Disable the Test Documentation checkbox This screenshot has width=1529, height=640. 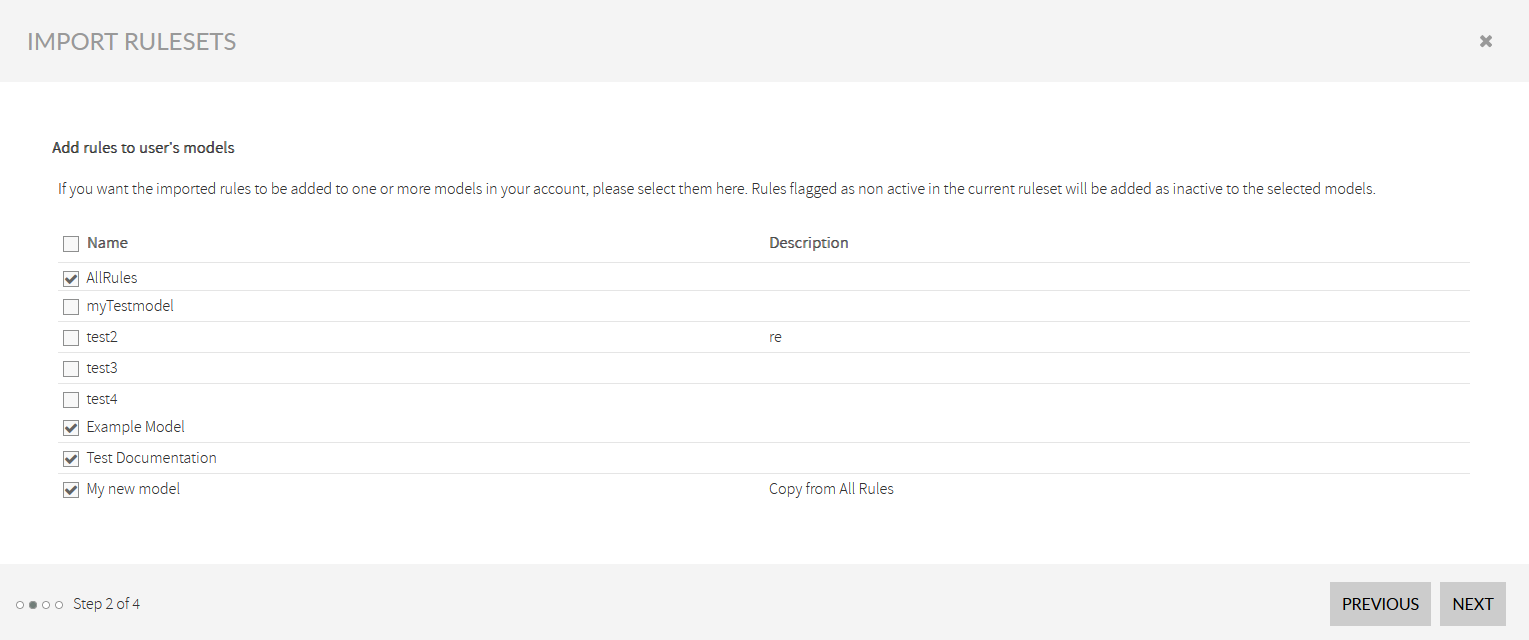click(x=70, y=458)
